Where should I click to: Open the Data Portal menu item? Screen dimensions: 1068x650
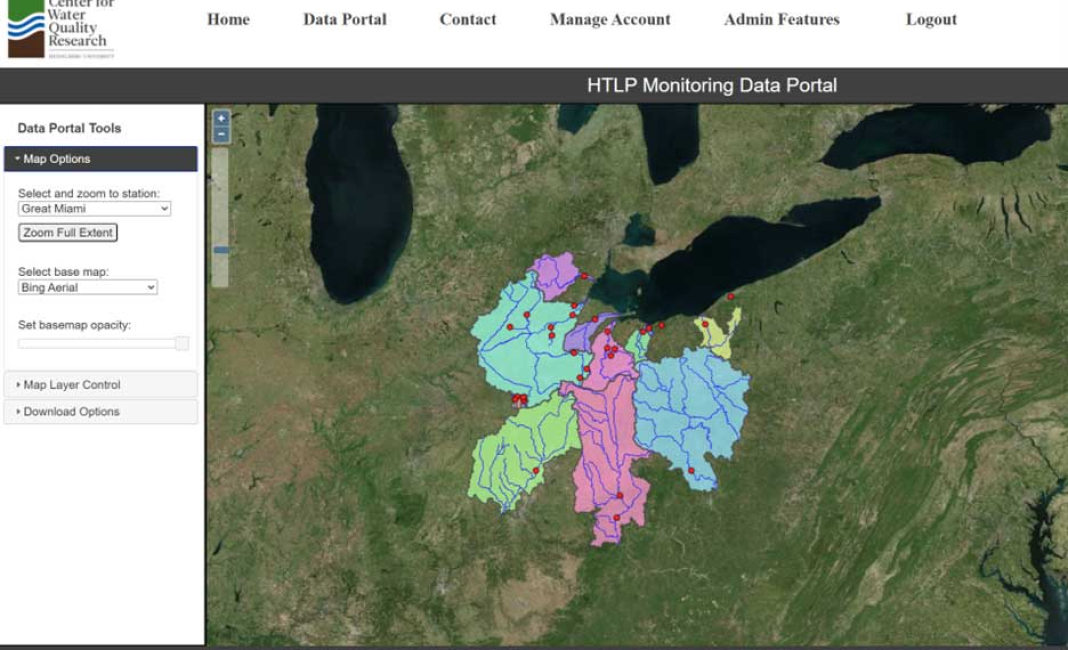[x=344, y=19]
